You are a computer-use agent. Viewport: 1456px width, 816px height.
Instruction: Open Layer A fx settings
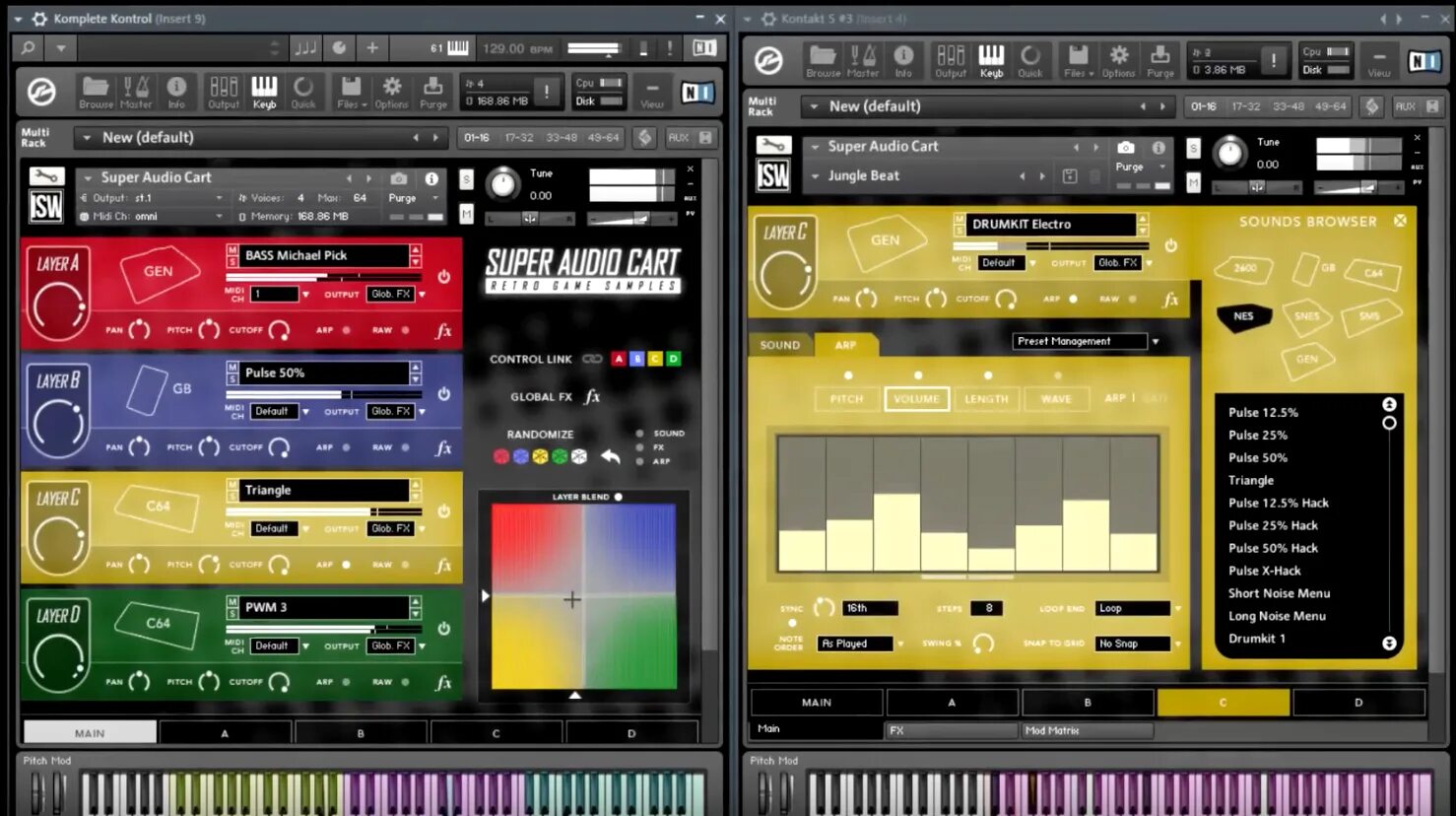pos(443,331)
